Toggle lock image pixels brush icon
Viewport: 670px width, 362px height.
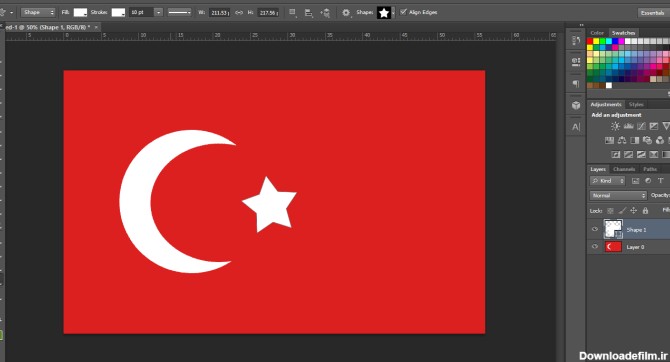(622, 211)
